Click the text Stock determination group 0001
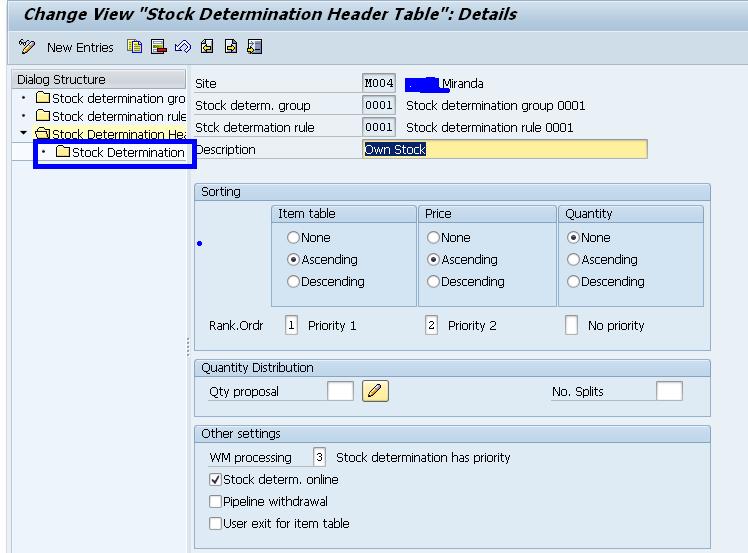This screenshot has height=553, width=748. pyautogui.click(x=496, y=105)
